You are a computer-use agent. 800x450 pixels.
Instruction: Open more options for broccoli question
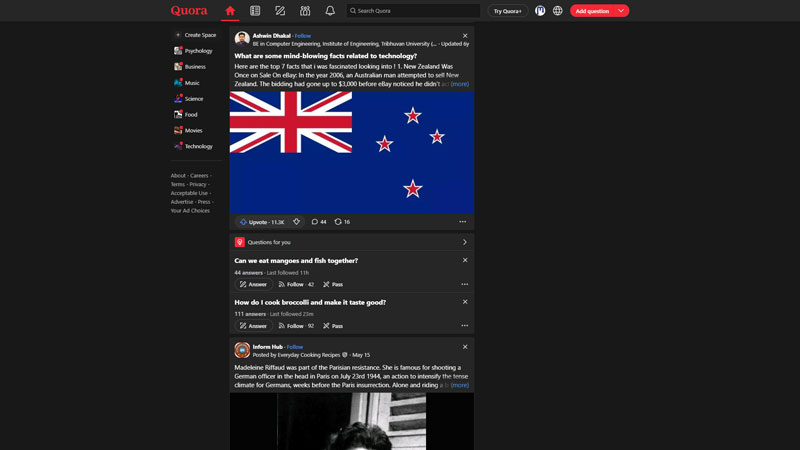[464, 326]
